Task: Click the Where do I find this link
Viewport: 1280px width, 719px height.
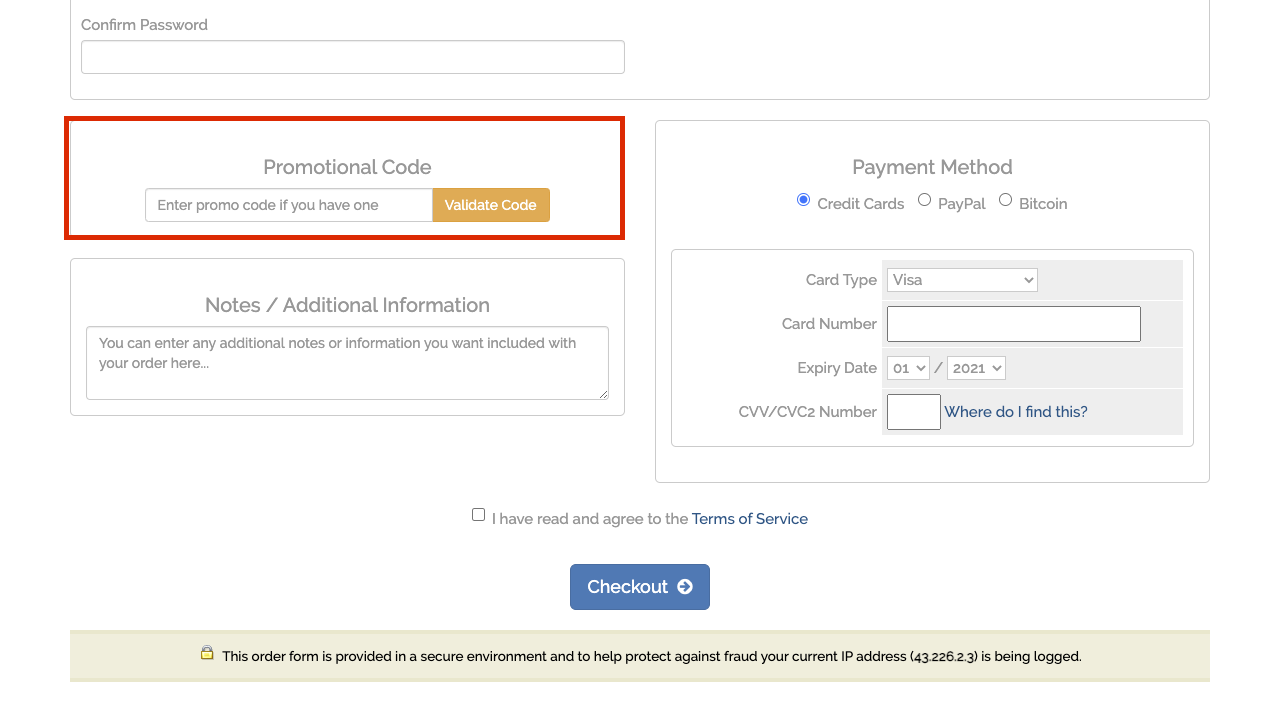Action: click(1016, 412)
